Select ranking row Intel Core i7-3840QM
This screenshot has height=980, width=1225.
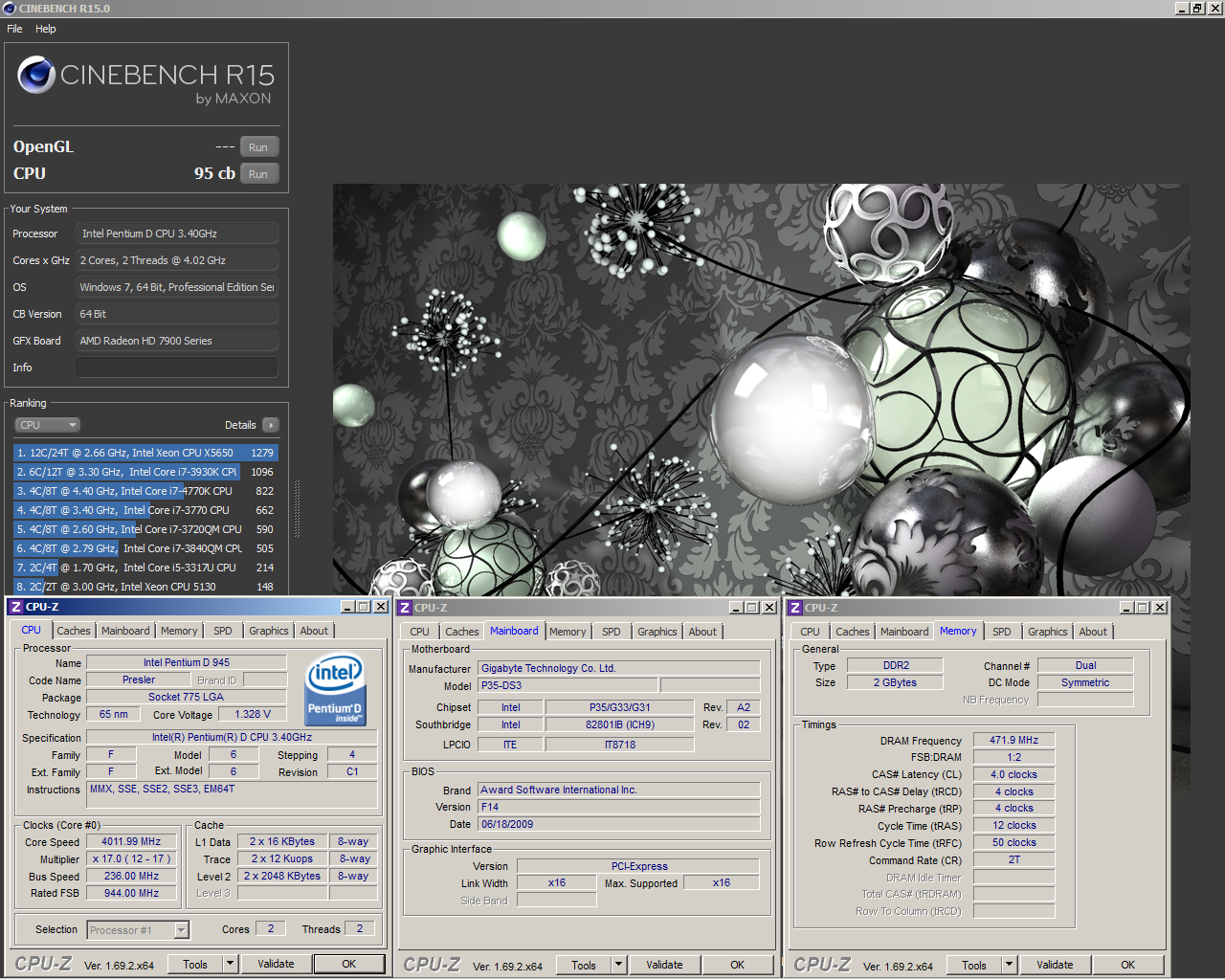tap(145, 548)
